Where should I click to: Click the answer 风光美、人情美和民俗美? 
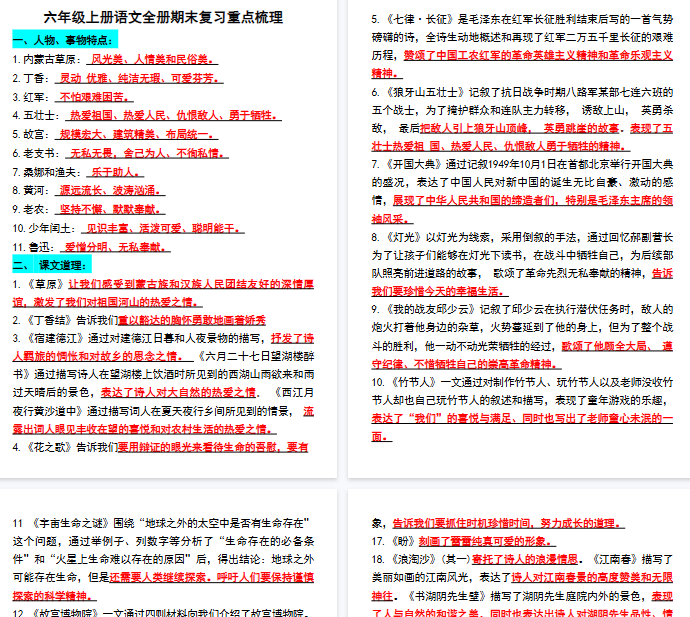pos(152,59)
